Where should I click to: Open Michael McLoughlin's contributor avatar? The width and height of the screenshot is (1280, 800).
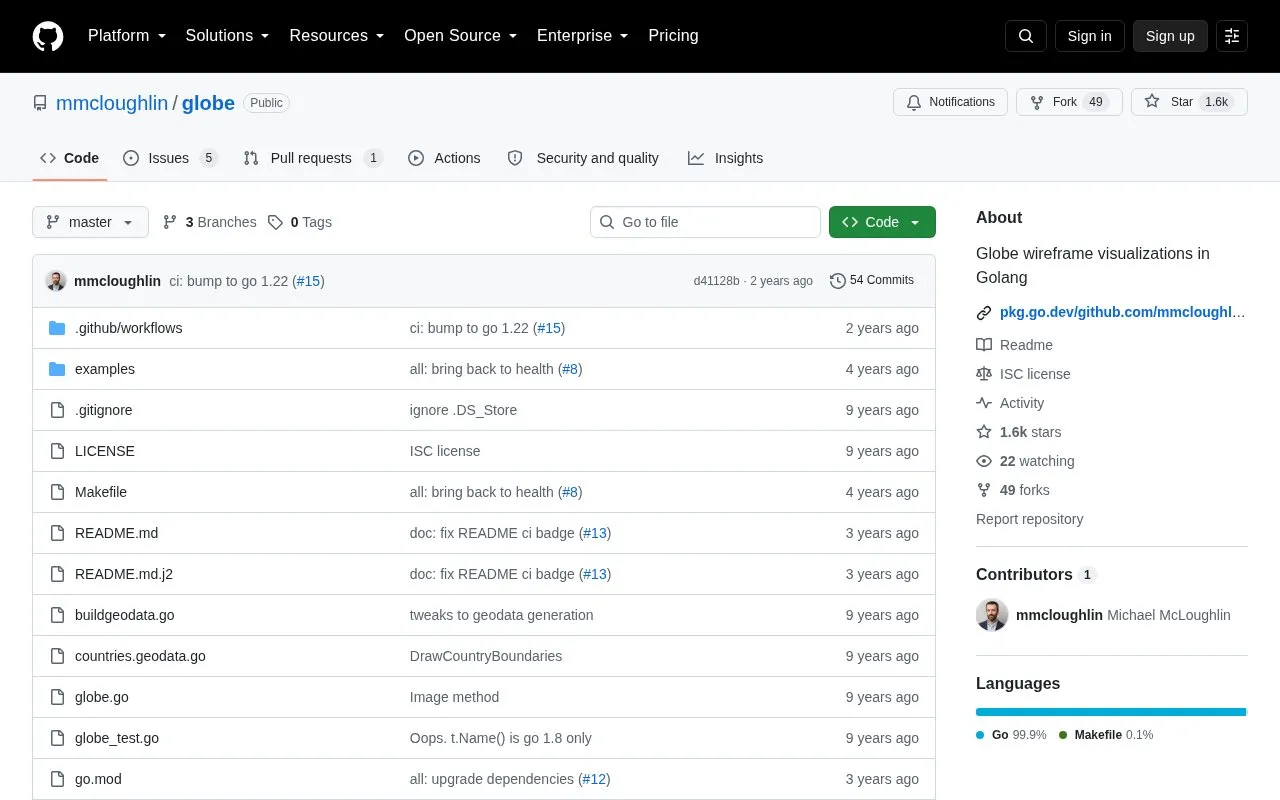[x=992, y=615]
